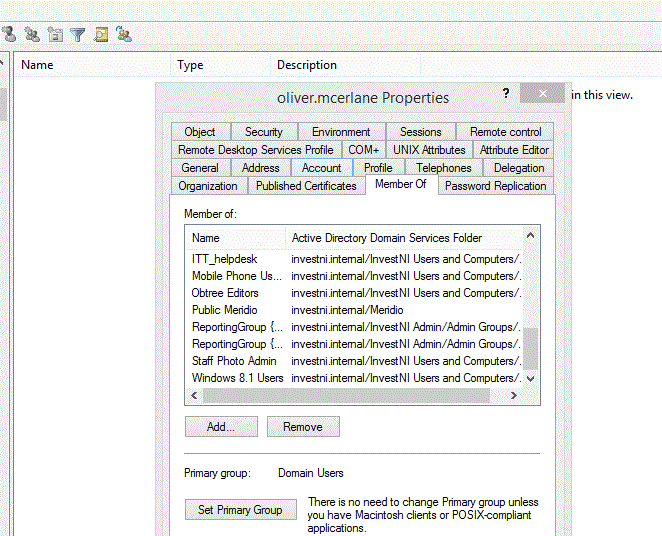Select the ITT_helpdesk group row
Screen dimensions: 662x536
click(x=354, y=259)
